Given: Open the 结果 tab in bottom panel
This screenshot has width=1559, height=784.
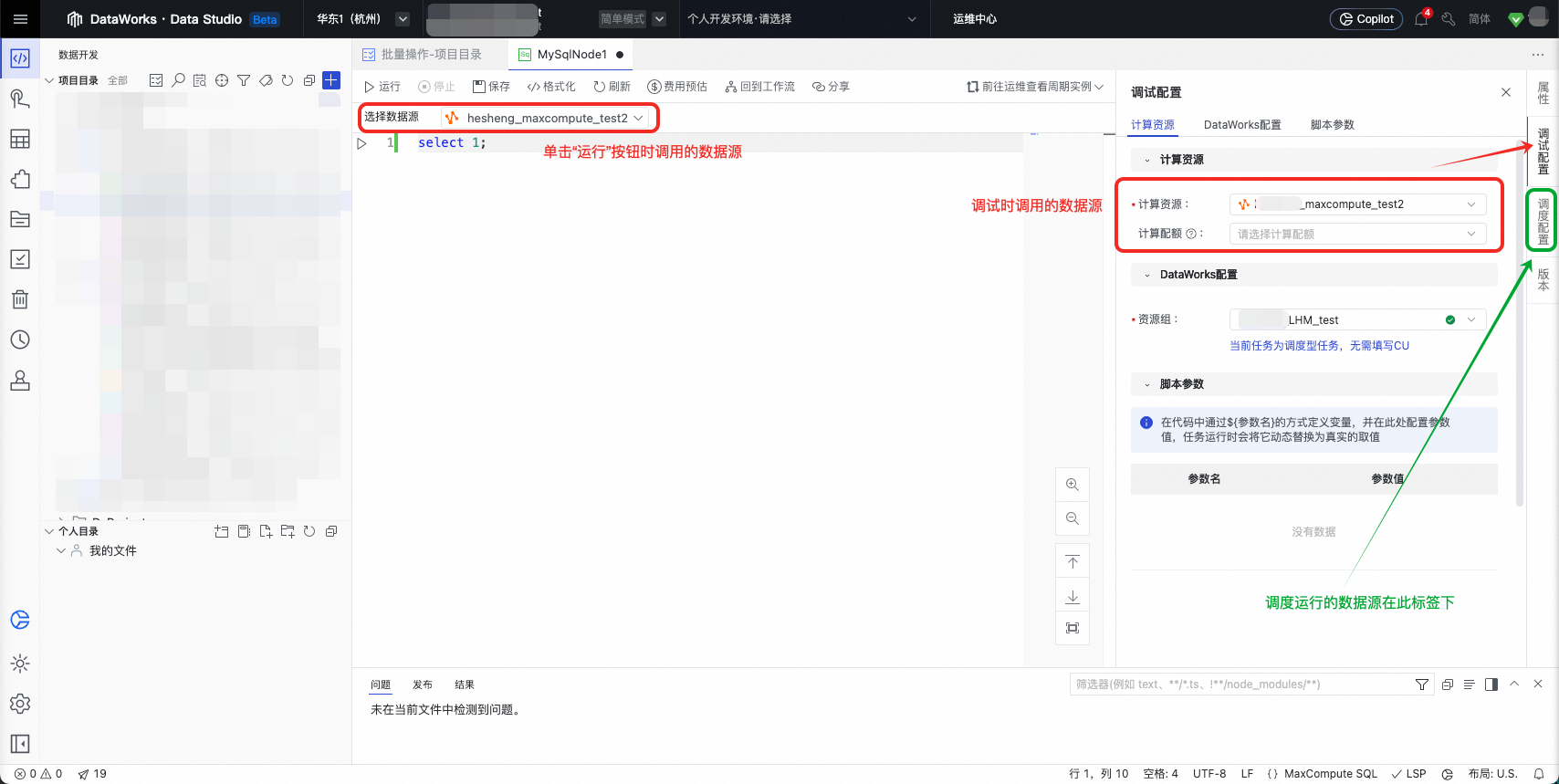Looking at the screenshot, I should coord(465,685).
